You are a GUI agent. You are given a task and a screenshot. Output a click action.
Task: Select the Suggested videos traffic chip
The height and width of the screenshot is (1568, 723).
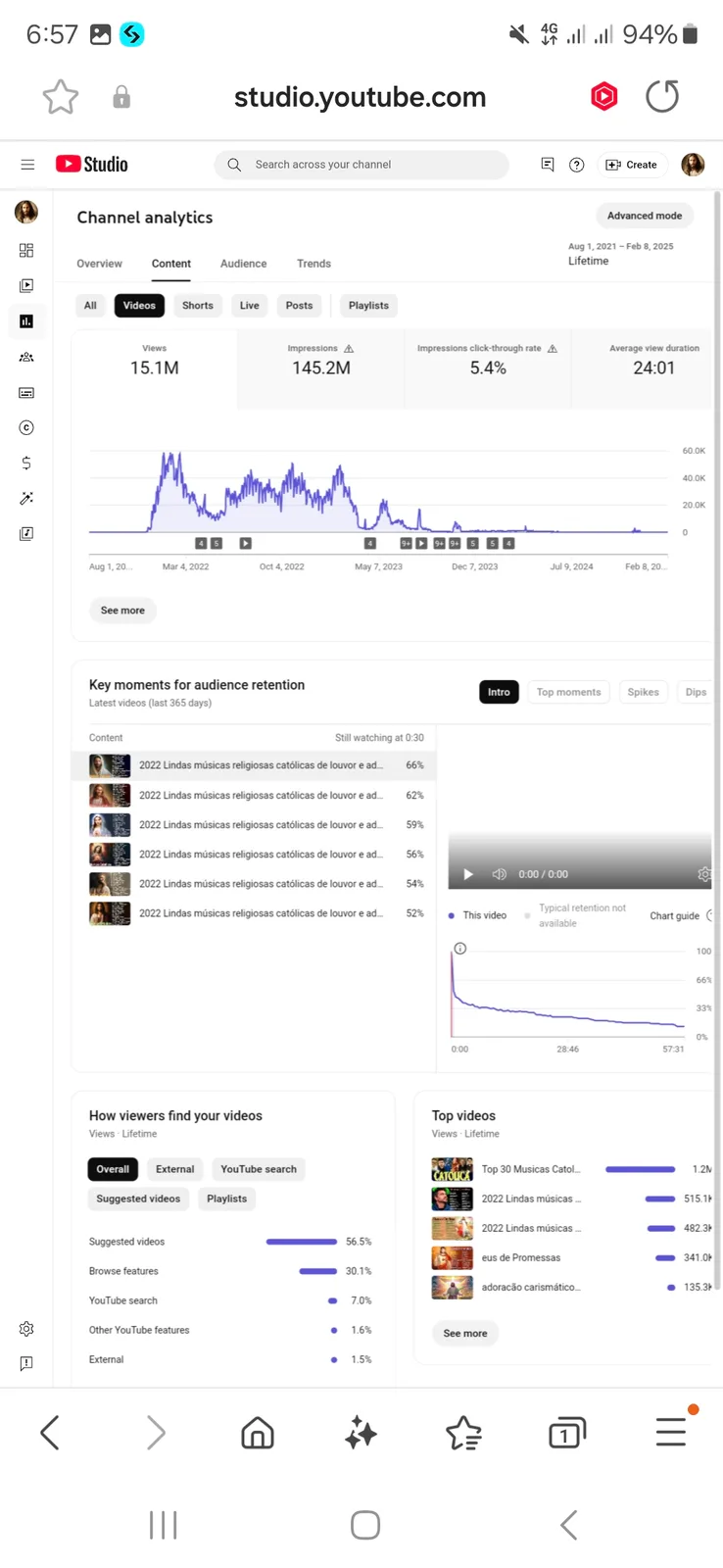[138, 1199]
